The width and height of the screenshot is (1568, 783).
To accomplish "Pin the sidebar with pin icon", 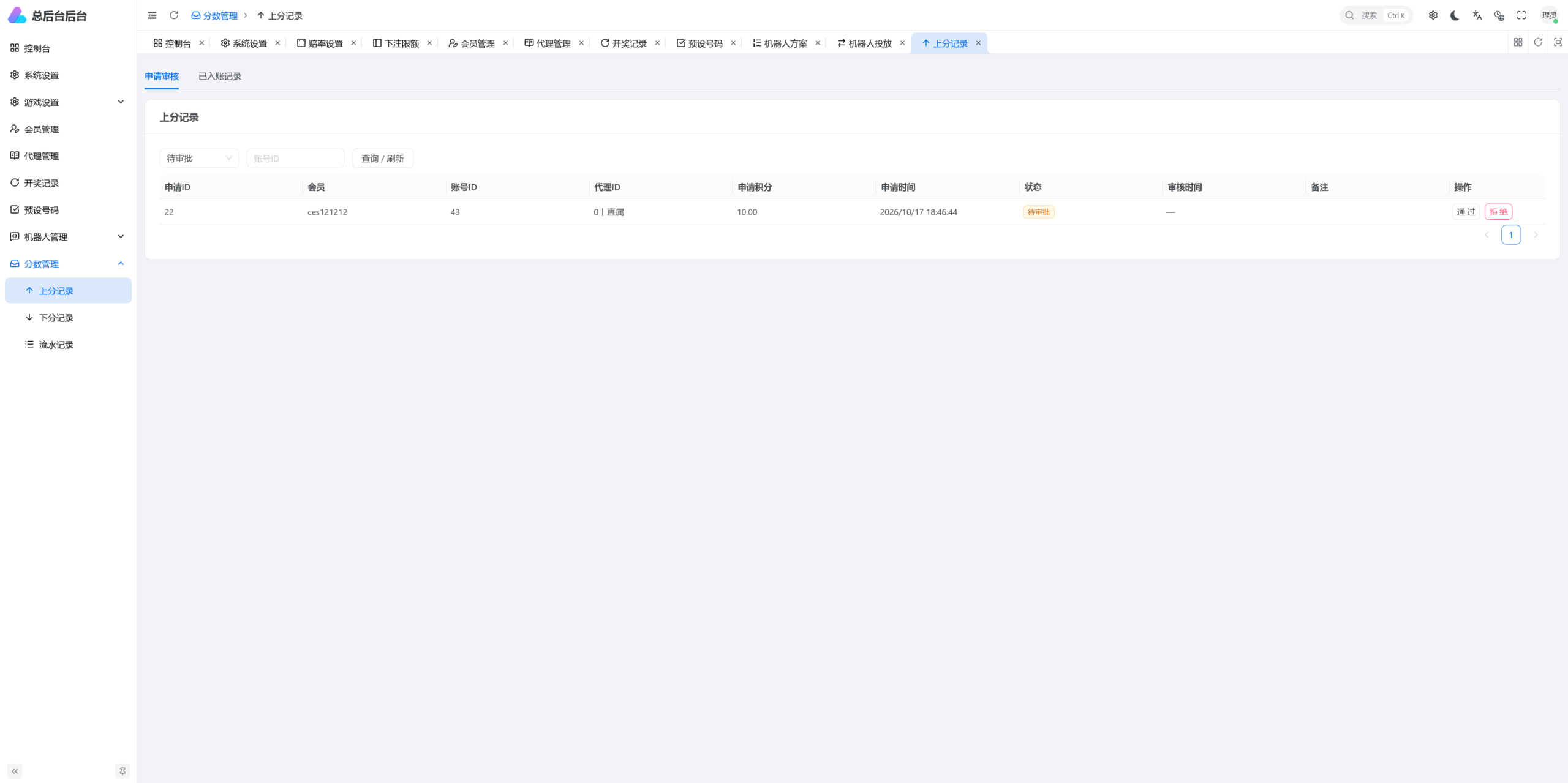I will coord(123,771).
